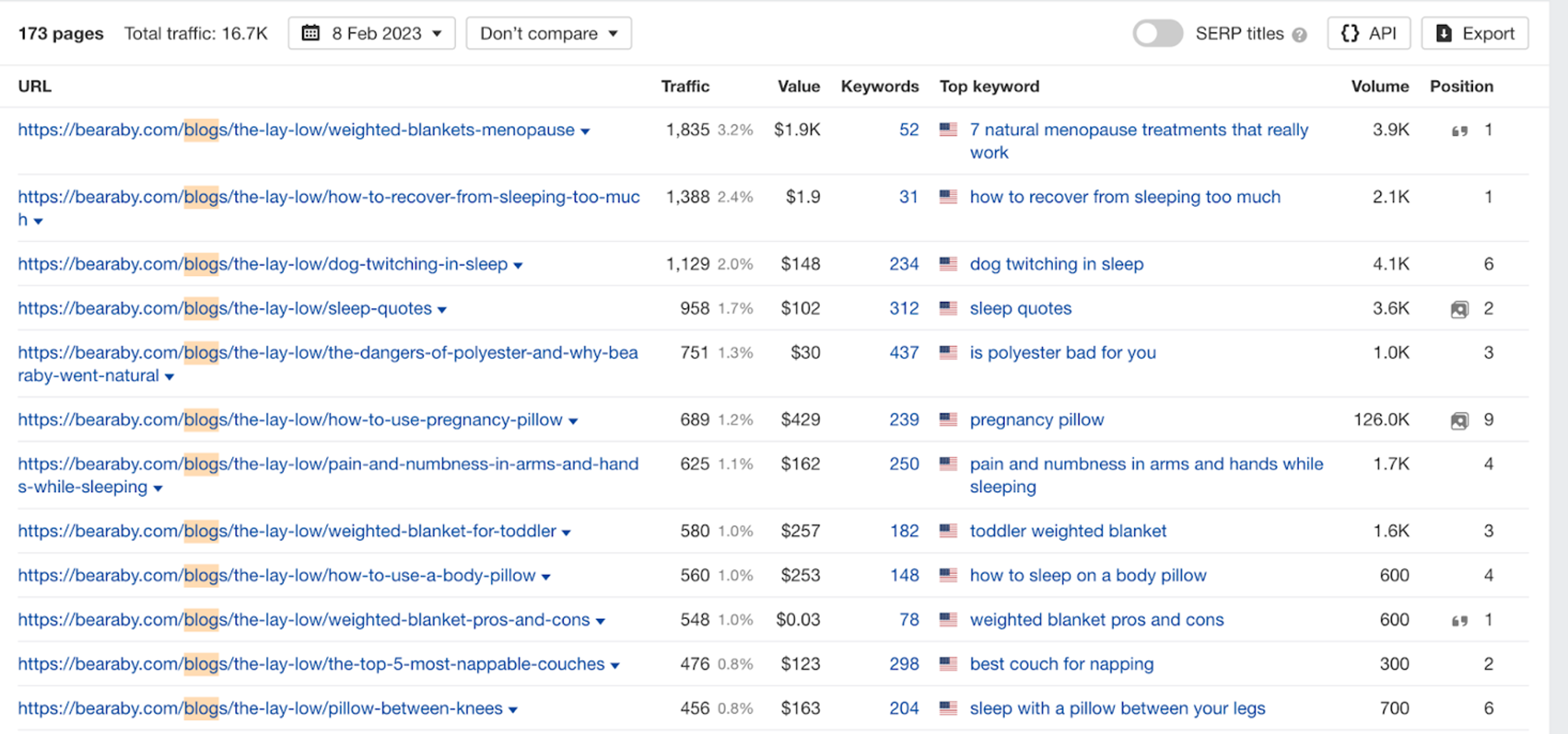Viewport: 1568px width, 734px height.
Task: Click featured snippet icon in menopause row
Action: [x=1459, y=131]
